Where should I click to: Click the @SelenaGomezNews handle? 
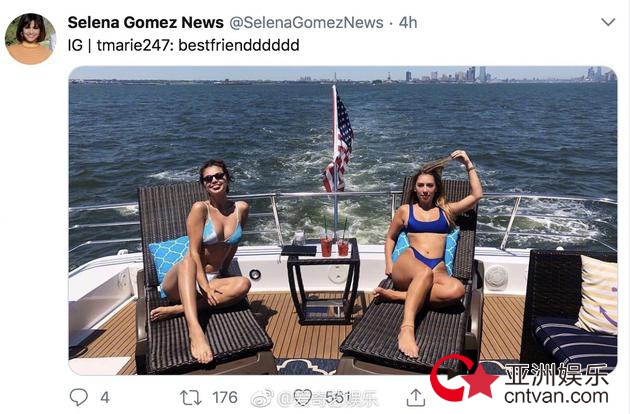(x=306, y=23)
